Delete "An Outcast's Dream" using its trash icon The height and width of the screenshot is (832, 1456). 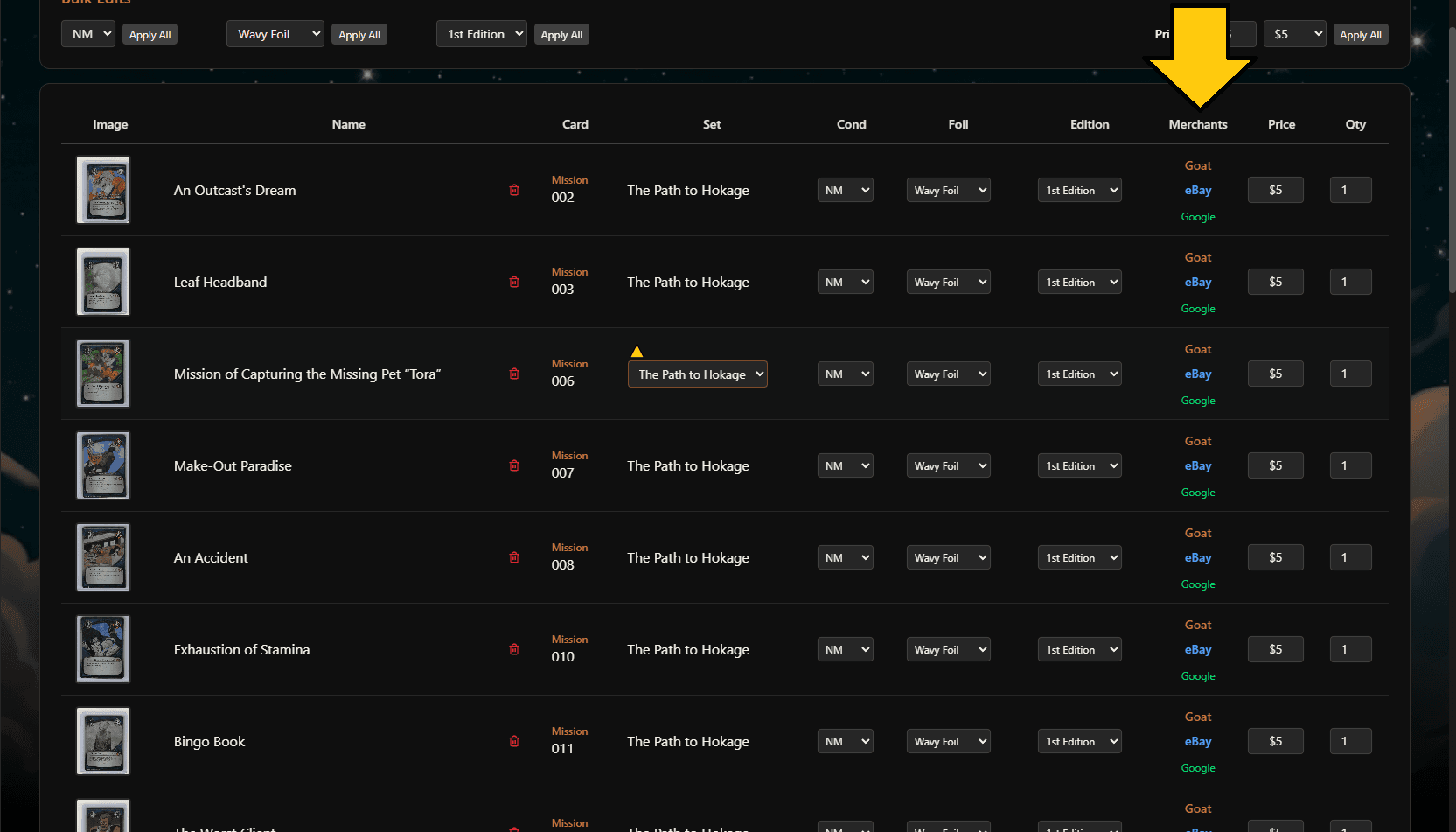tap(514, 190)
